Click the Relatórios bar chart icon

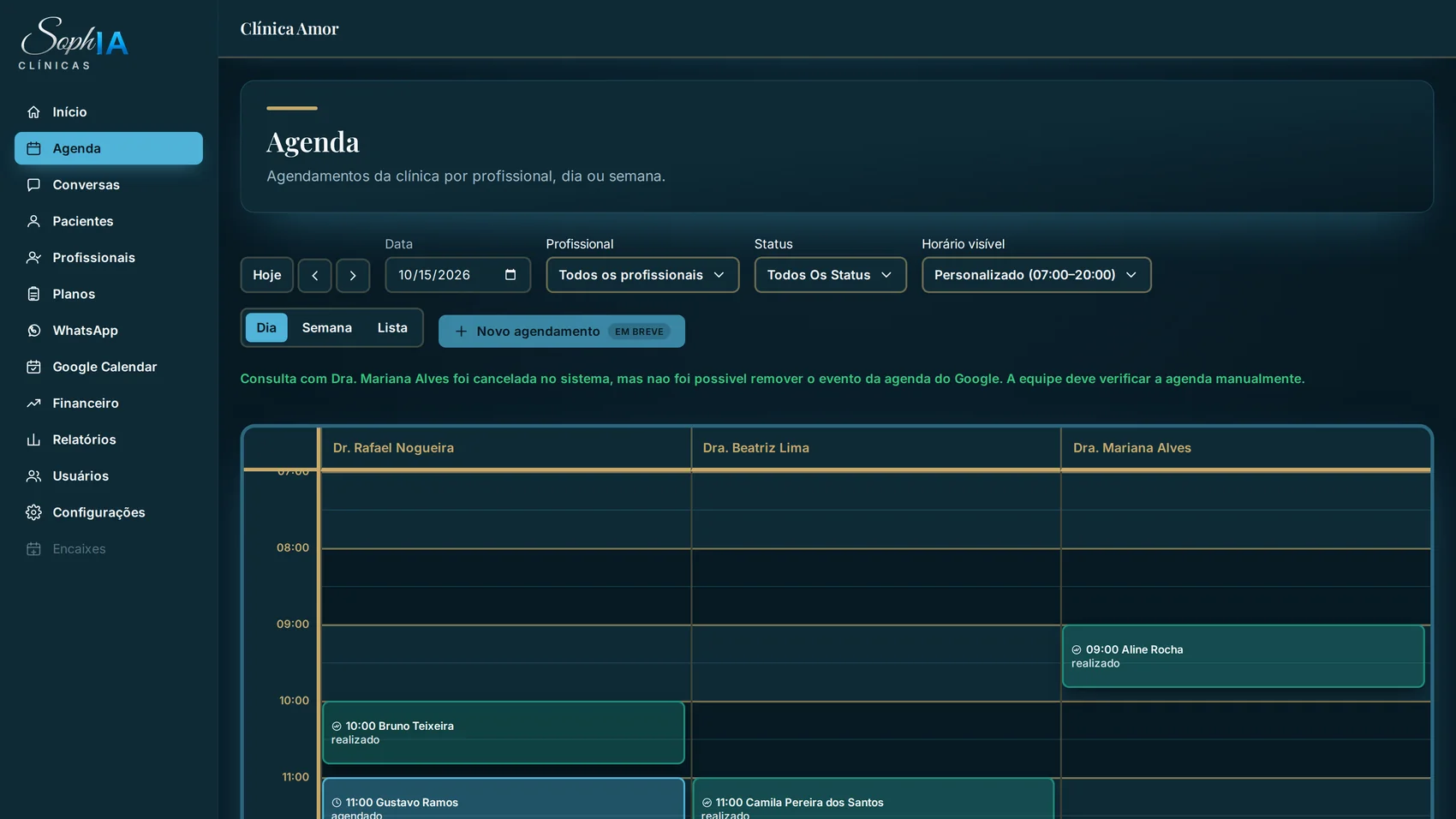[x=33, y=439]
